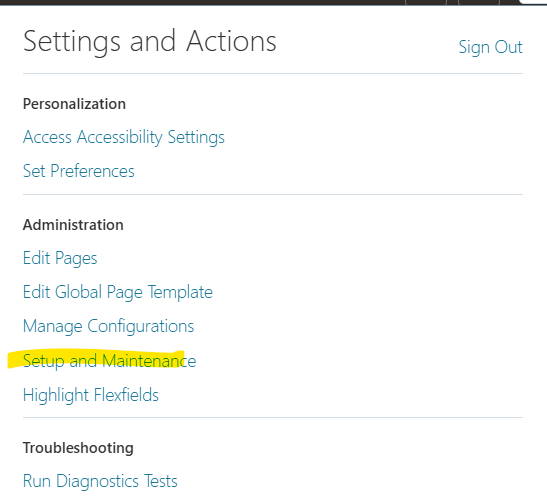This screenshot has width=547, height=503.
Task: Open Edit Pages under Administration
Action: (60, 258)
